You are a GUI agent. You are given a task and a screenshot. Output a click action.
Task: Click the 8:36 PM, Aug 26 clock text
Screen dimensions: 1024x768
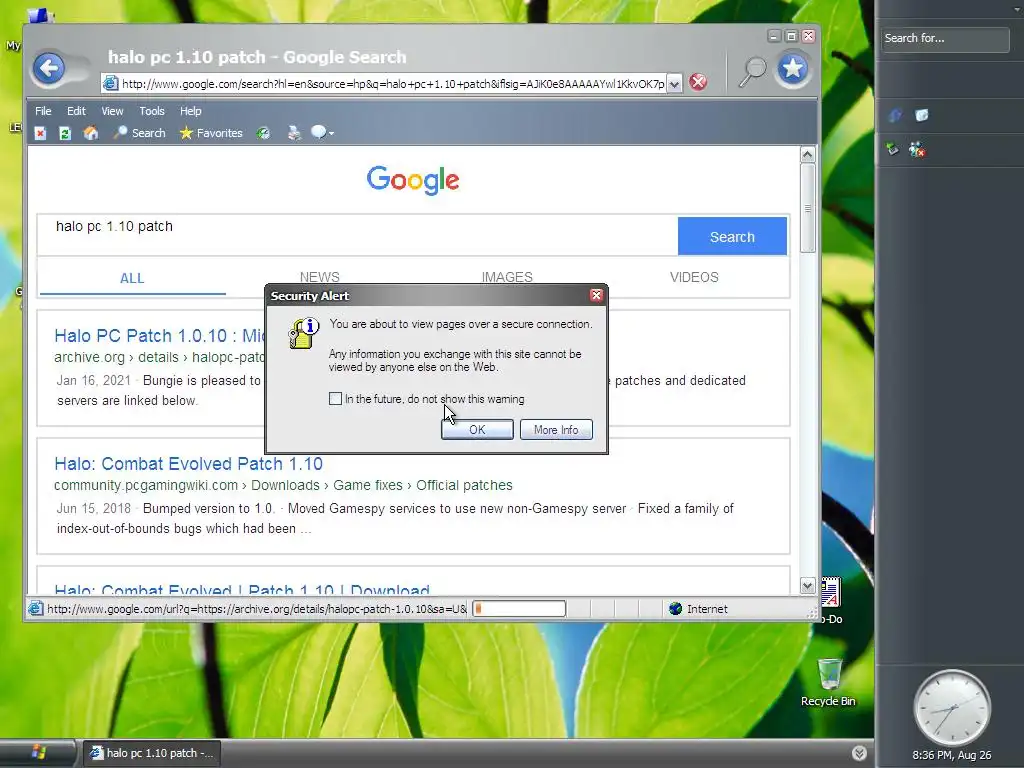point(952,755)
